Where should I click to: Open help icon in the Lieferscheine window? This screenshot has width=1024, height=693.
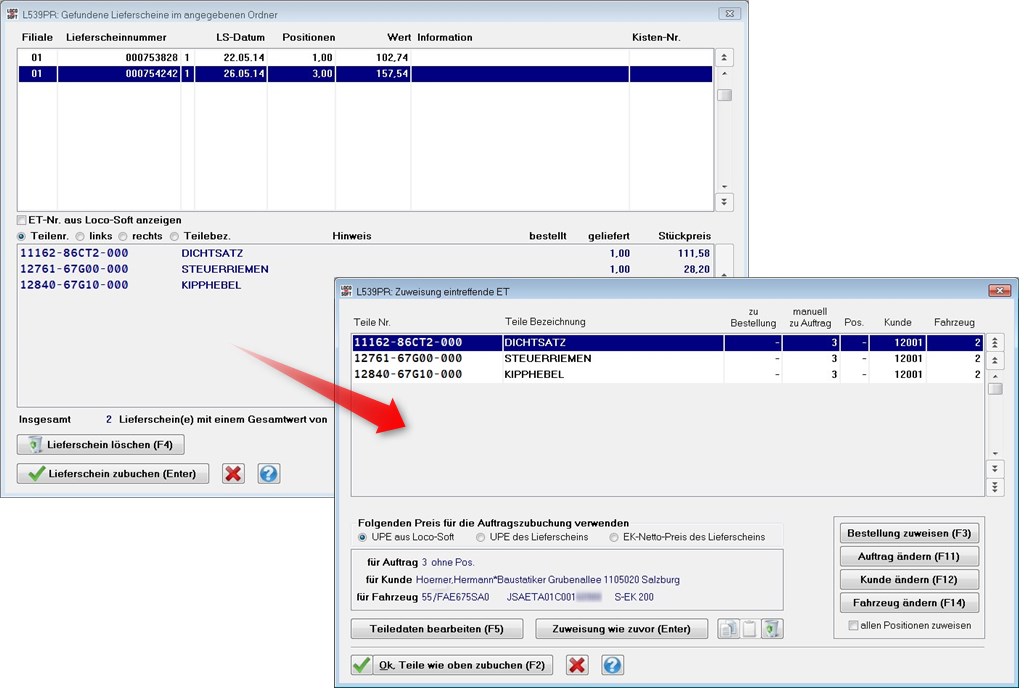click(268, 473)
